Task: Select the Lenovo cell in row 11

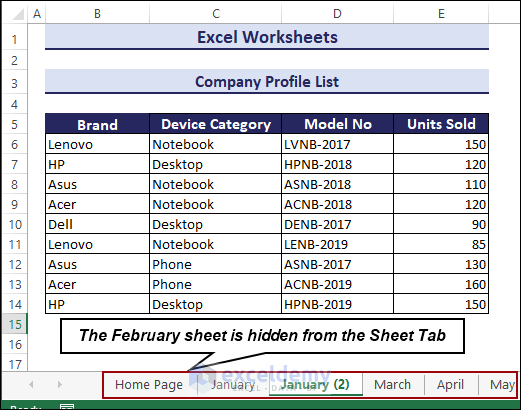Action: (97, 244)
